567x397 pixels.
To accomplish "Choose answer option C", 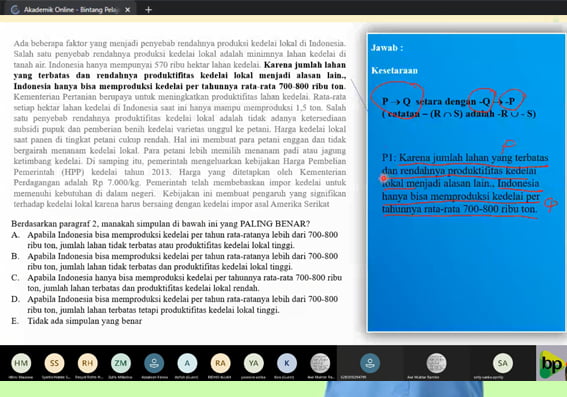I will tap(176, 283).
